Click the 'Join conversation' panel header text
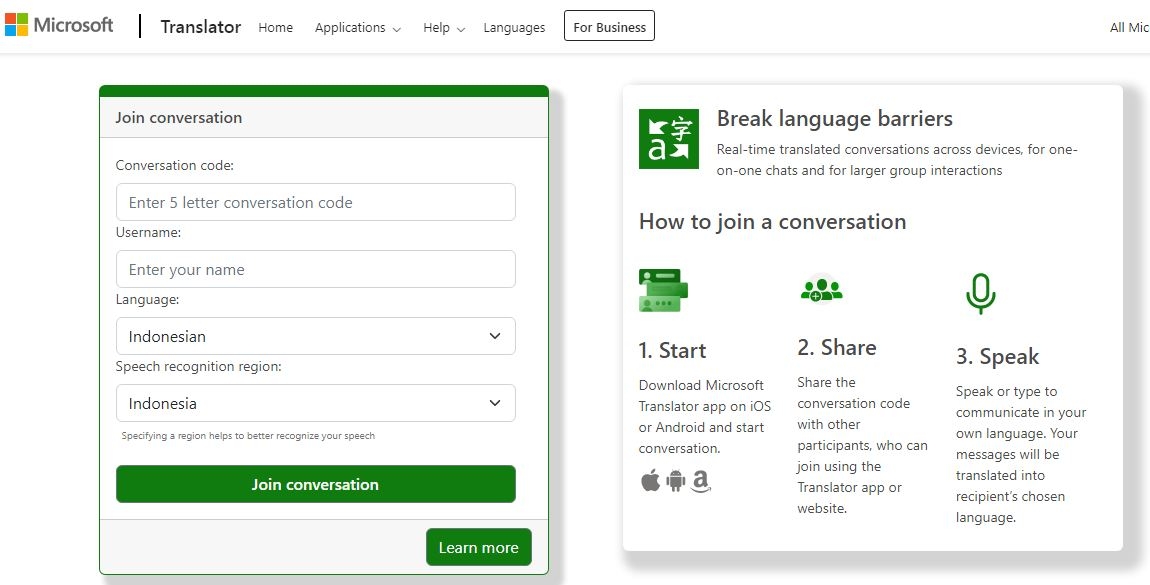The width and height of the screenshot is (1150, 585). pos(178,117)
